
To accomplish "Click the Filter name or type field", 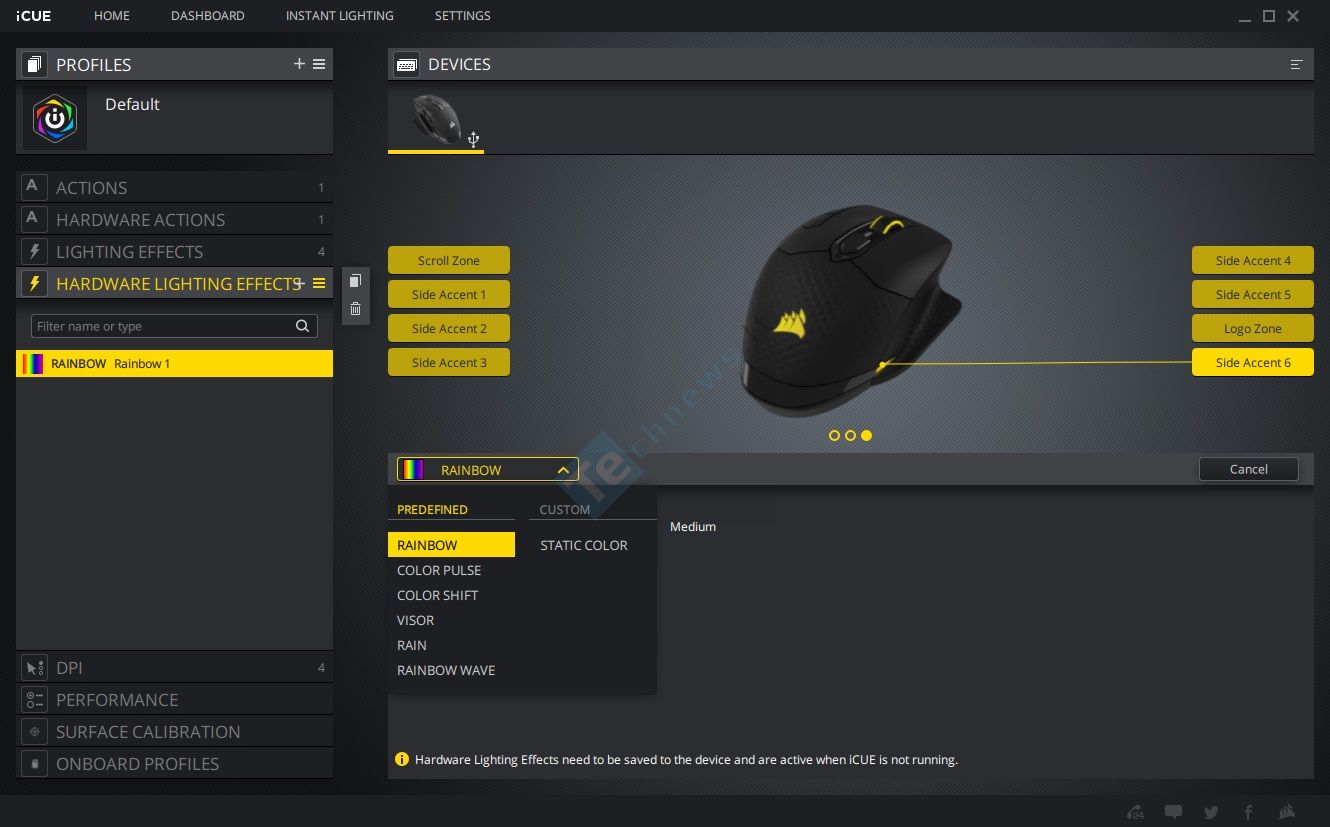I will [174, 326].
